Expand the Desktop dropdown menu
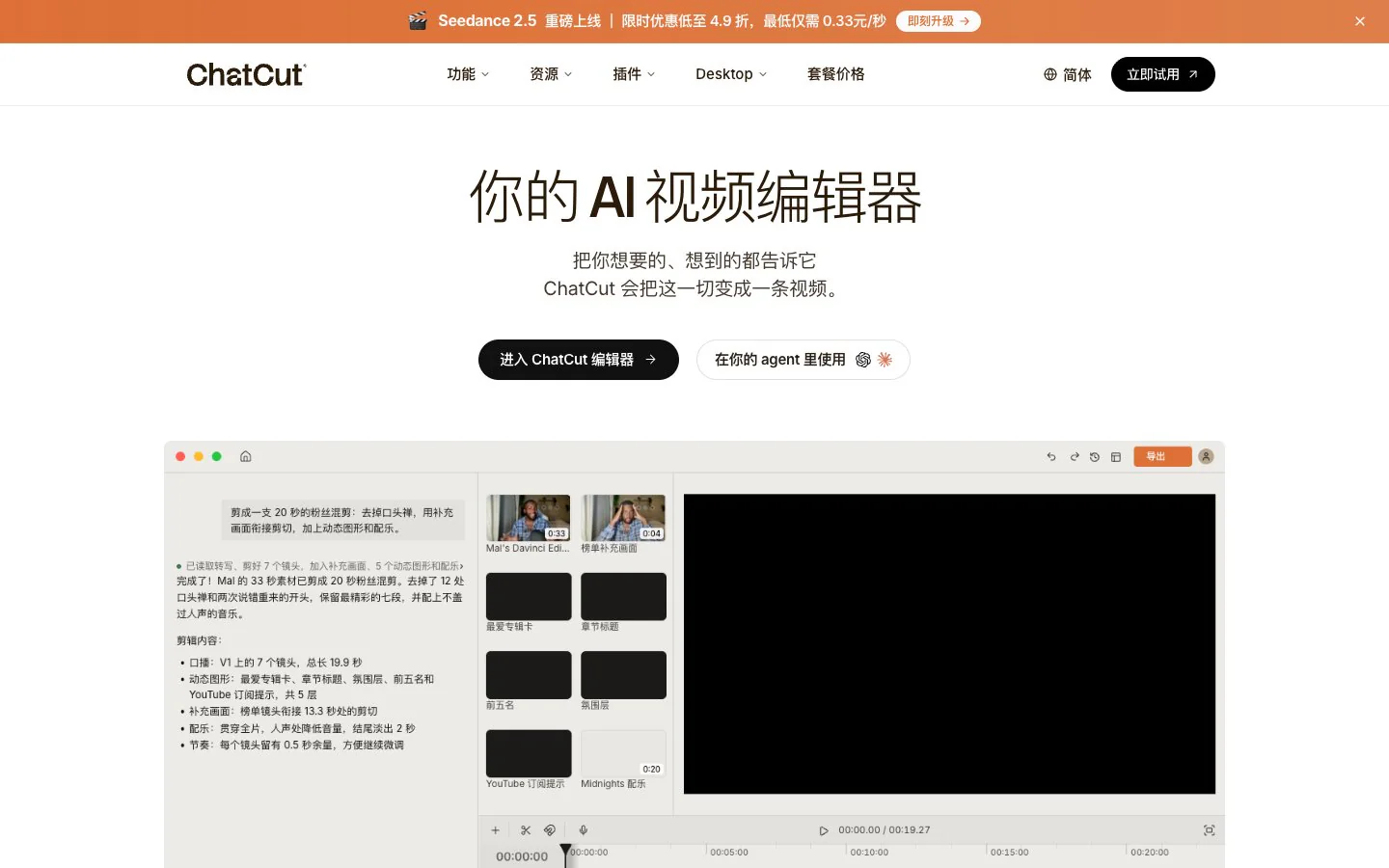Viewport: 1389px width, 868px height. [731, 74]
